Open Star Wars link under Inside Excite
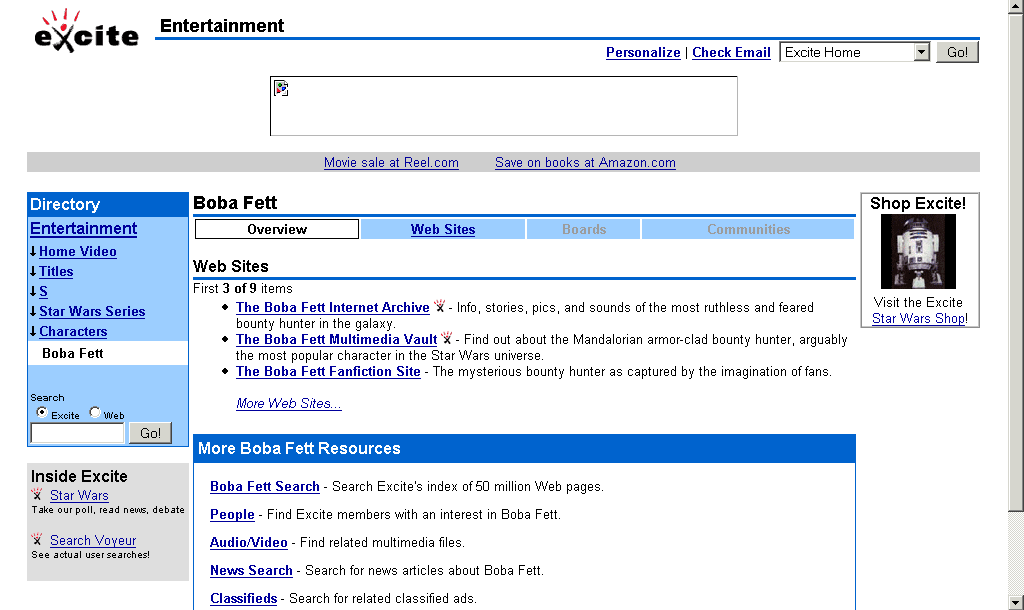Viewport: 1024px width, 610px height. [79, 495]
